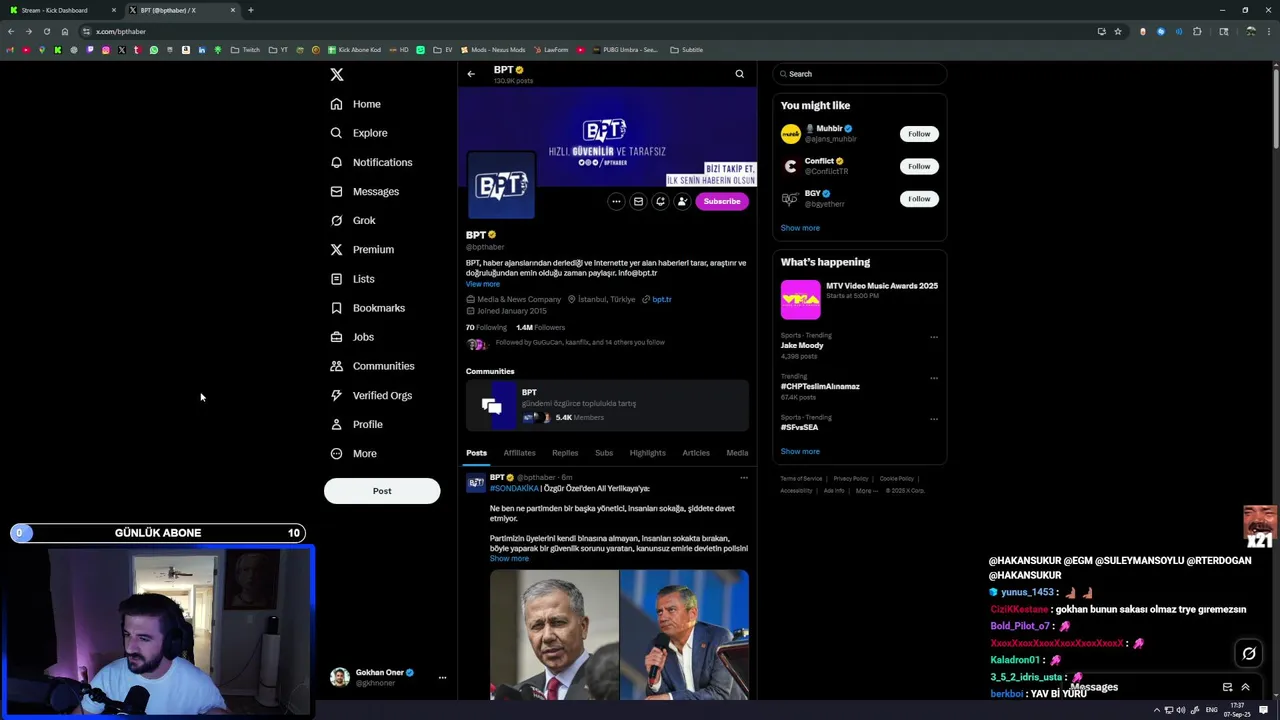Open Gokhan Oner account menu dots
The image size is (1280, 720).
tap(442, 677)
